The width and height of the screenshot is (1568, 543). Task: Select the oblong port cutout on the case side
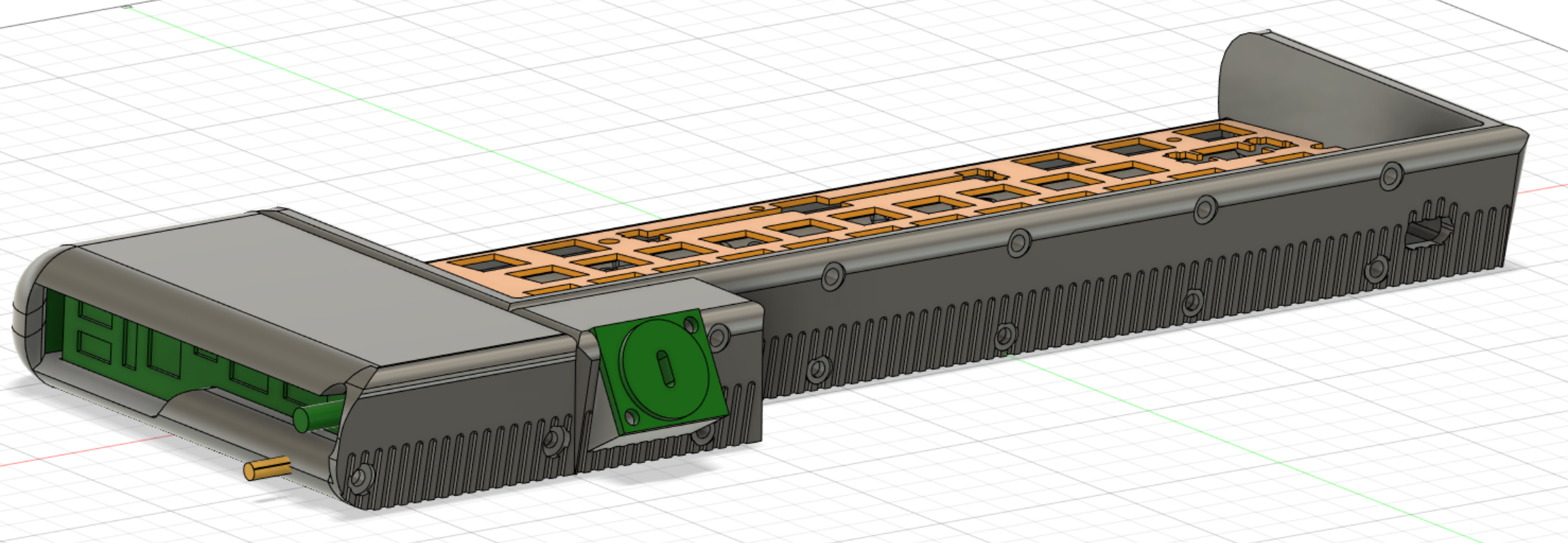point(1430,230)
